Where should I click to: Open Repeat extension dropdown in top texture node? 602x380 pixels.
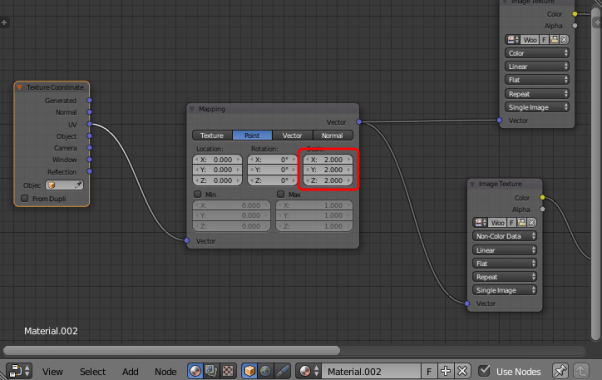(537, 94)
